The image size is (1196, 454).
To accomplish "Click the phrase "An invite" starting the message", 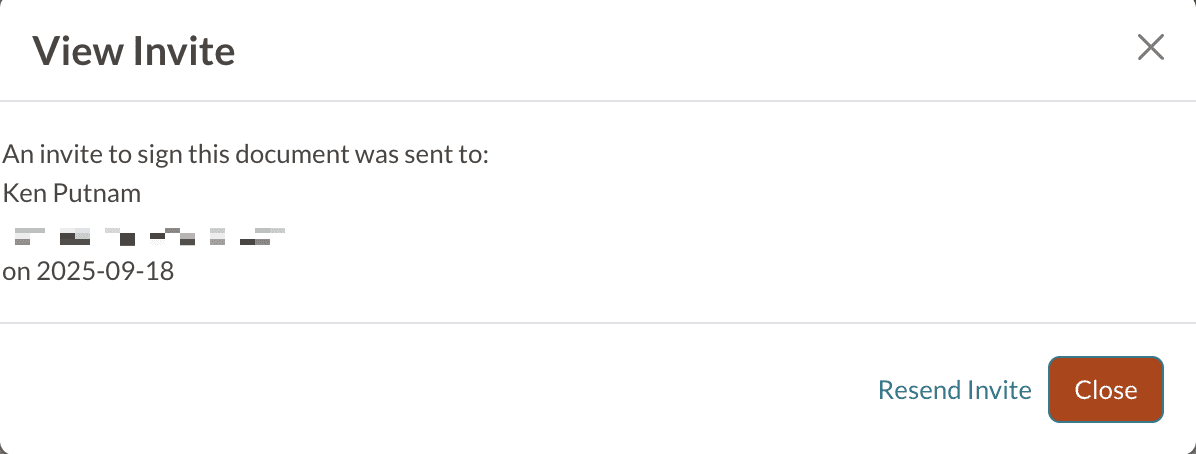I will coord(48,156).
